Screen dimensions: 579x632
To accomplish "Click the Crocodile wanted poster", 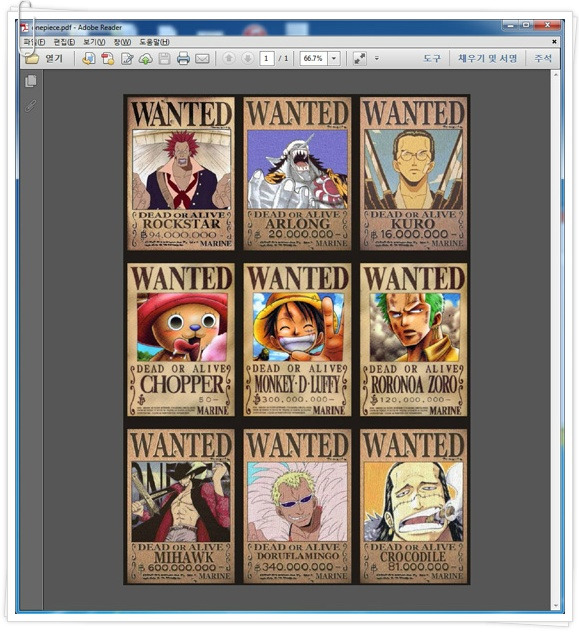I will [x=413, y=506].
